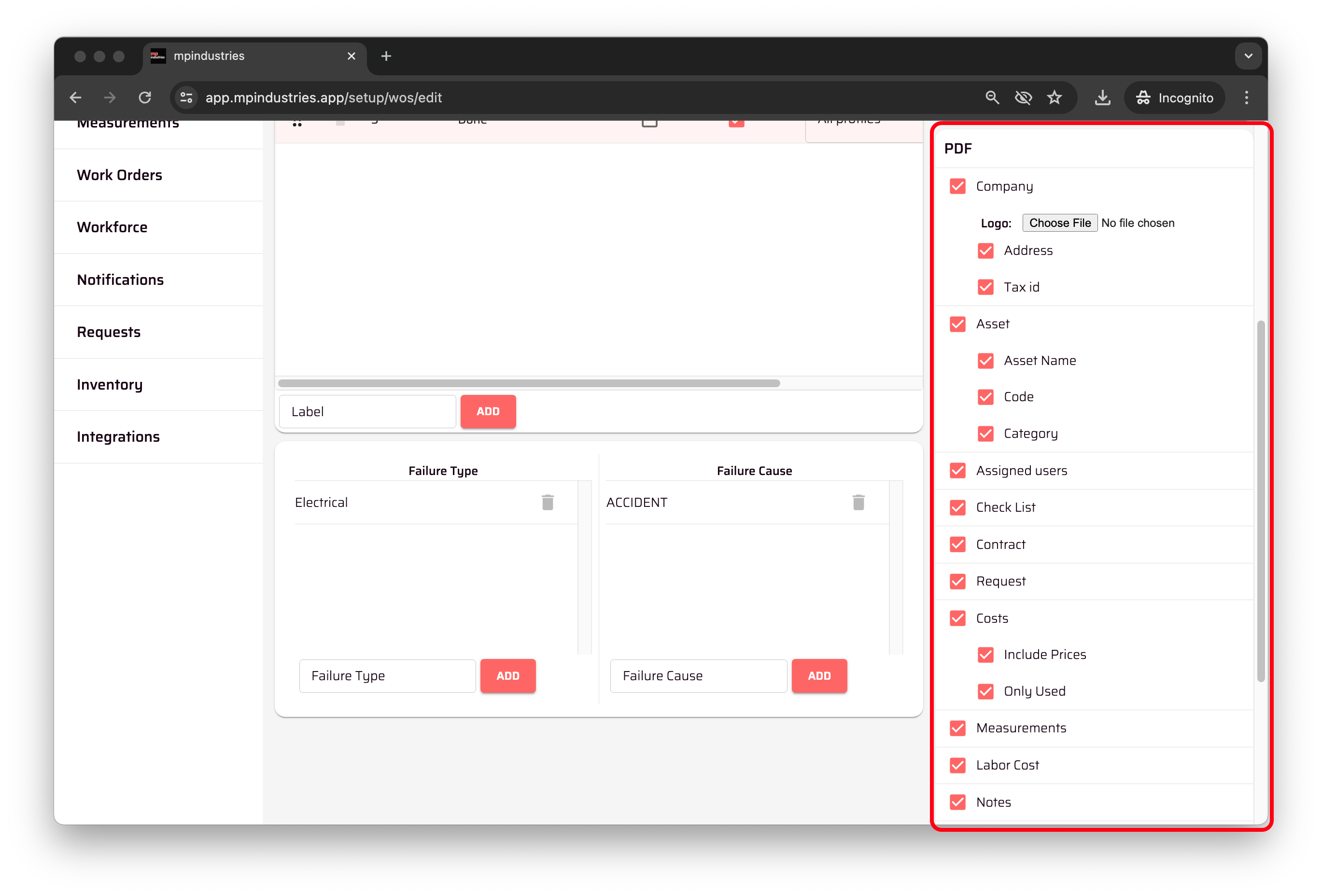The width and height of the screenshot is (1322, 896).
Task: Open a new browser tab
Action: tap(386, 56)
